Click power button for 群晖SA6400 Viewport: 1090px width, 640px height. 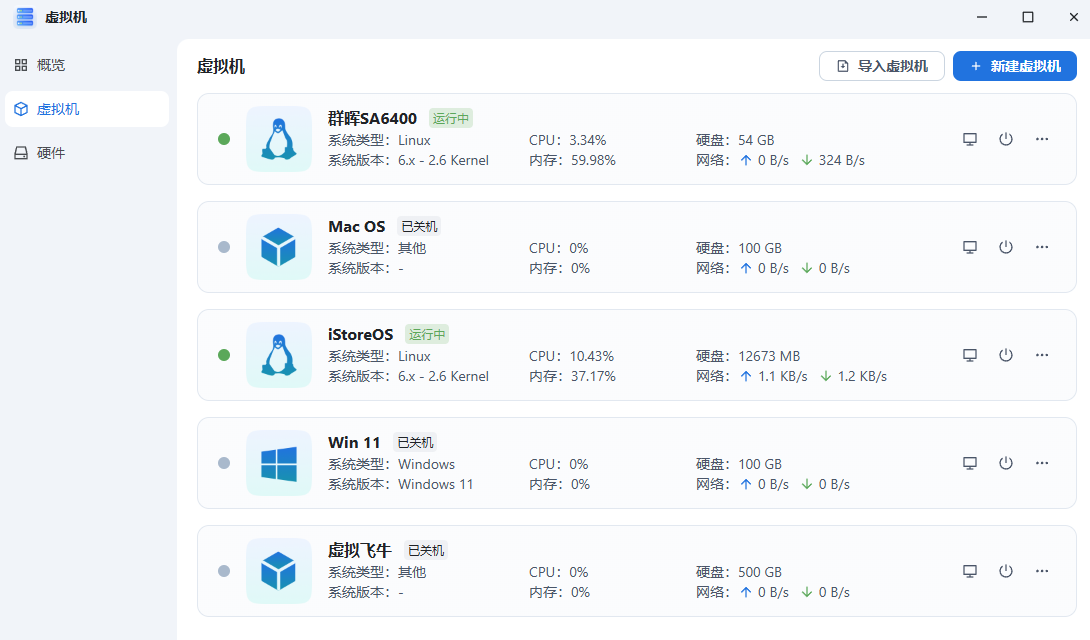(x=1006, y=139)
